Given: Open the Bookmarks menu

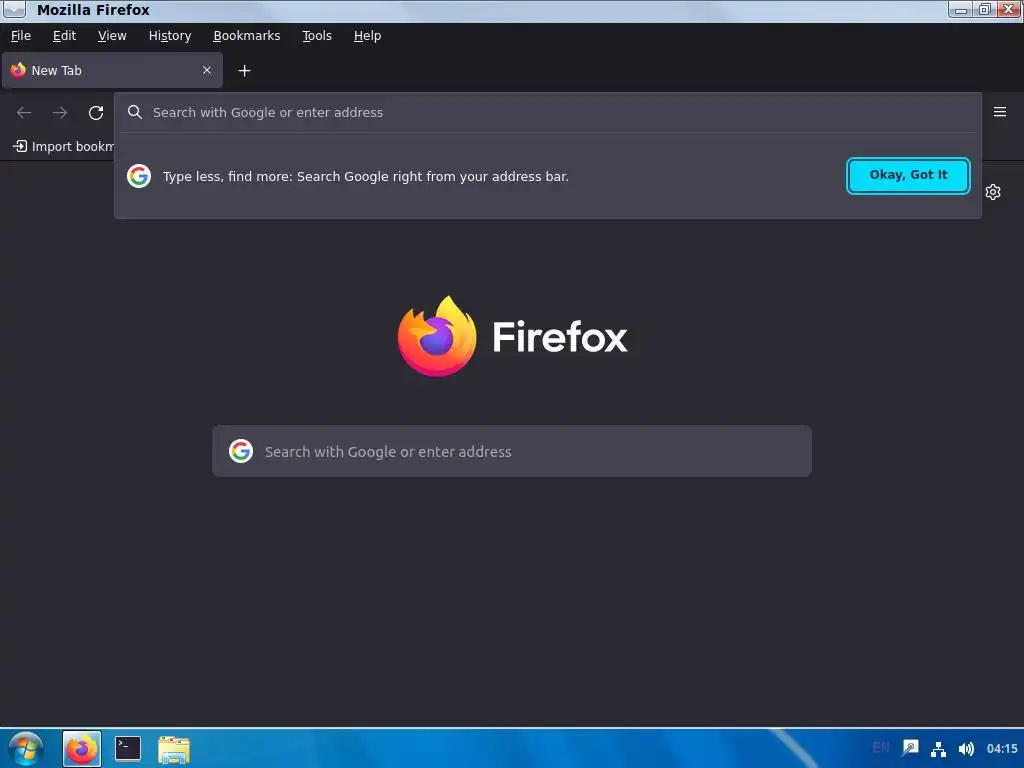Looking at the screenshot, I should (x=247, y=36).
